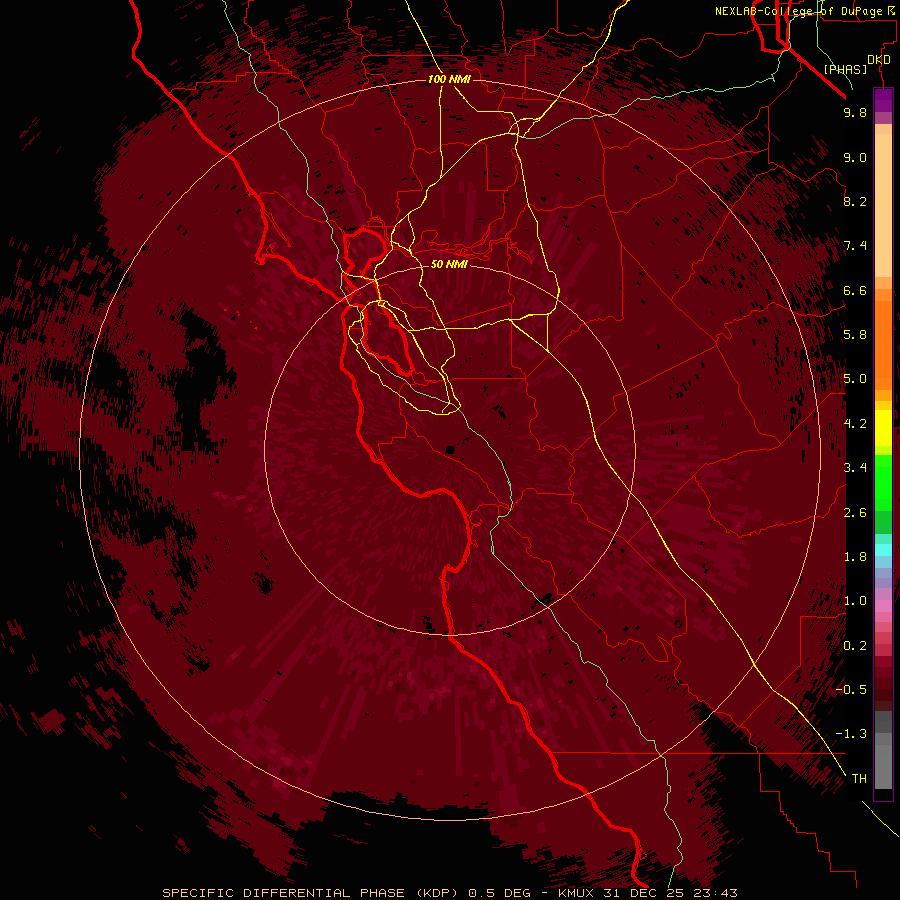Click the [PHAS] legend header

[x=845, y=70]
